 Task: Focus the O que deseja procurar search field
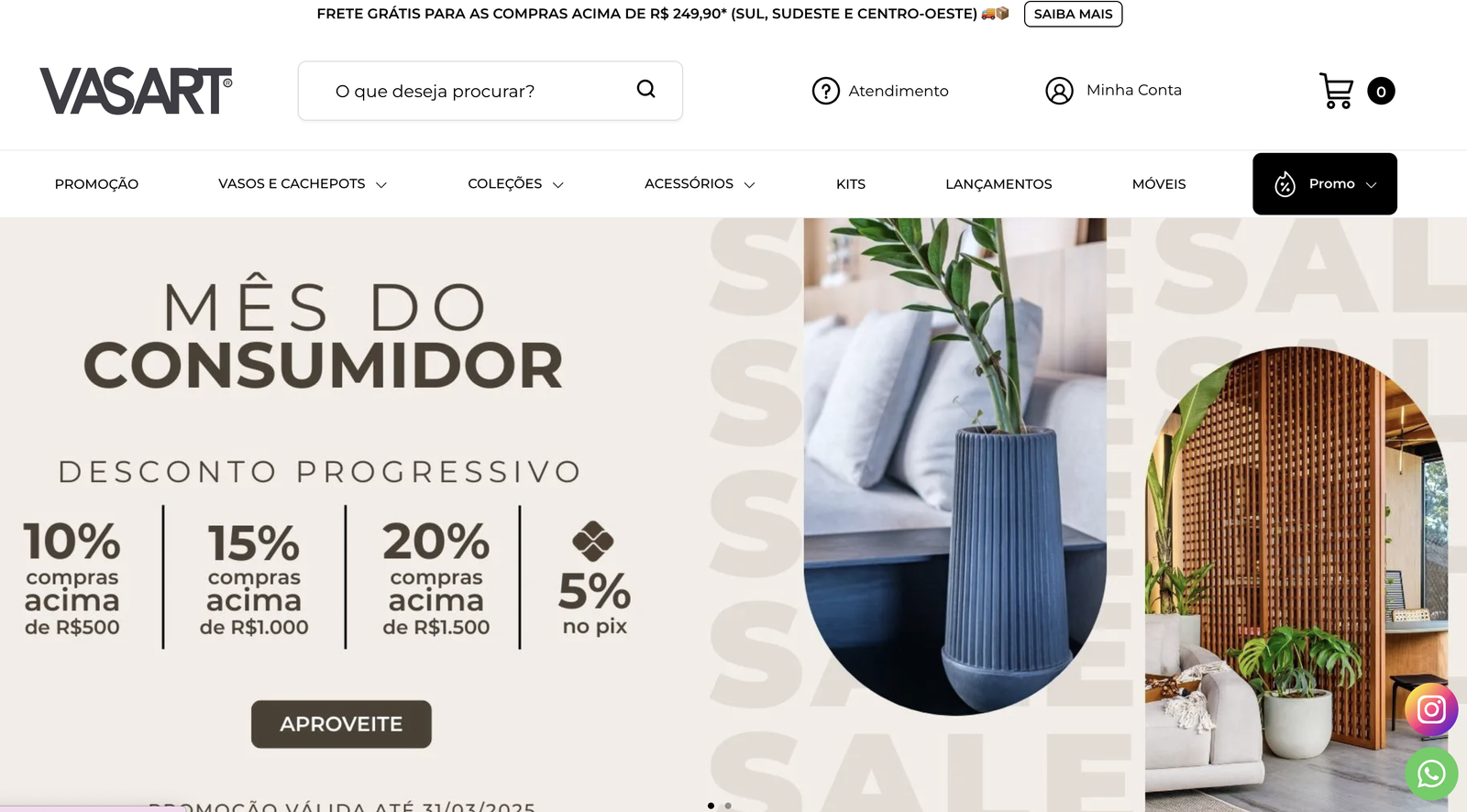click(x=490, y=91)
